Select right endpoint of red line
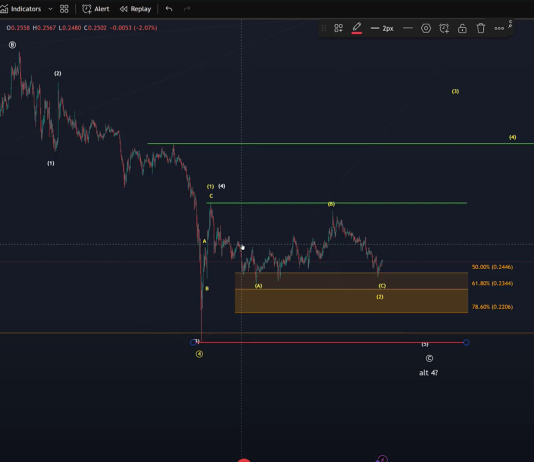Screen dimensions: 534x462 click(x=466, y=342)
